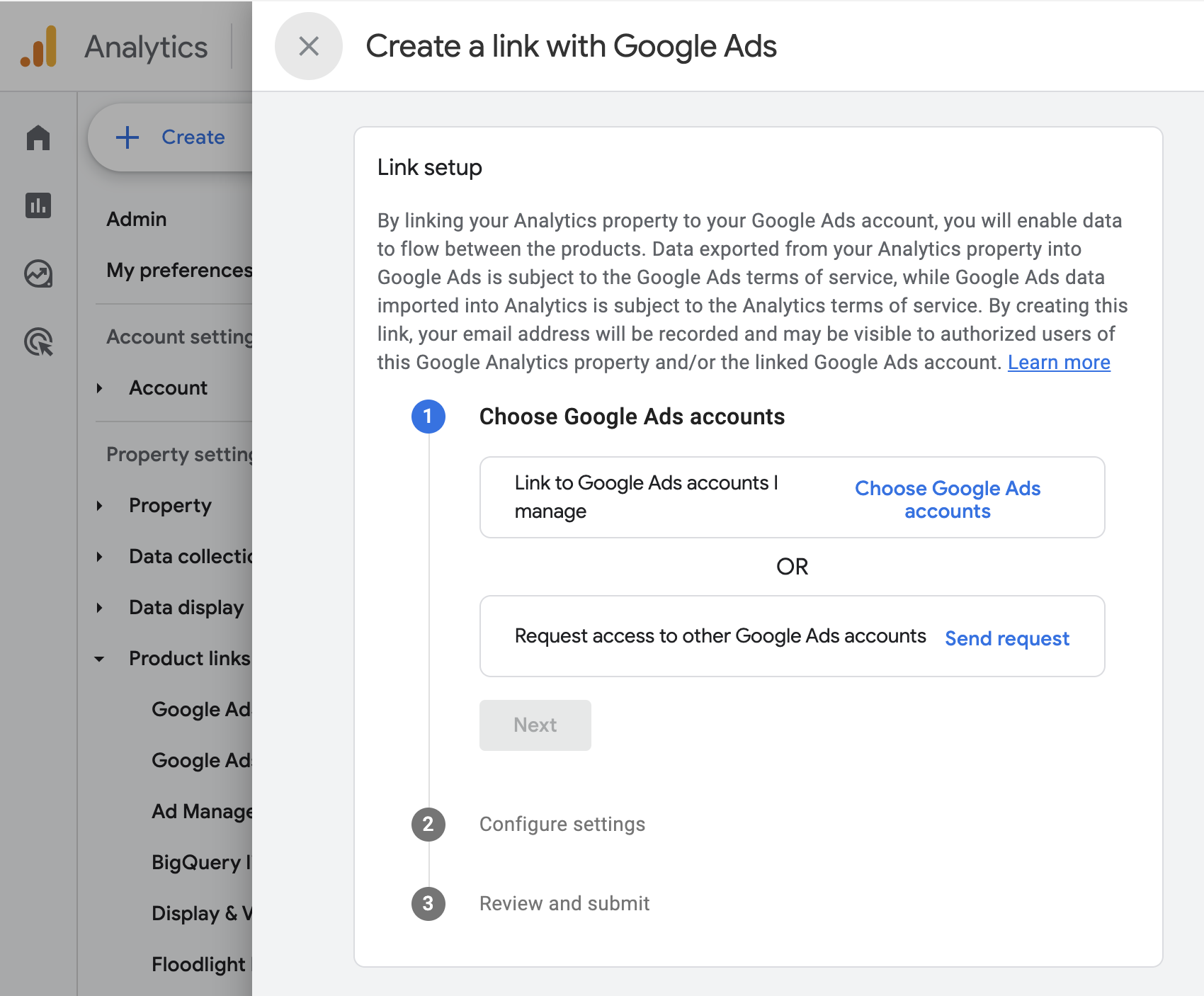Click Account settings section label
The width and height of the screenshot is (1204, 996).
click(179, 336)
